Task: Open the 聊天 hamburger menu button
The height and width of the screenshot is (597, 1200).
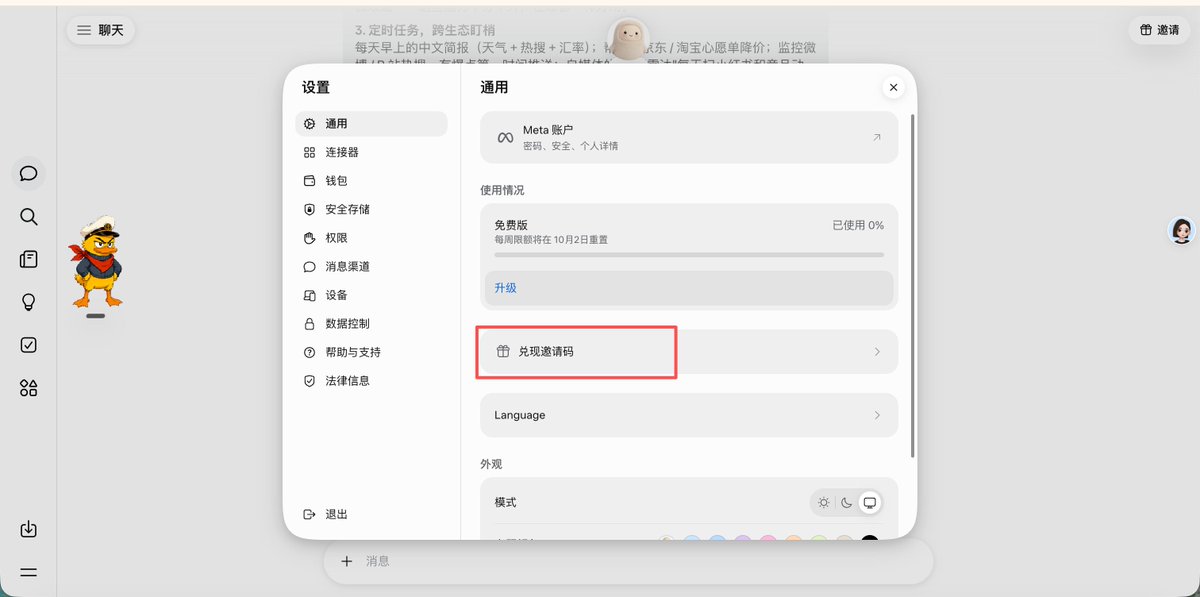Action: (x=101, y=30)
